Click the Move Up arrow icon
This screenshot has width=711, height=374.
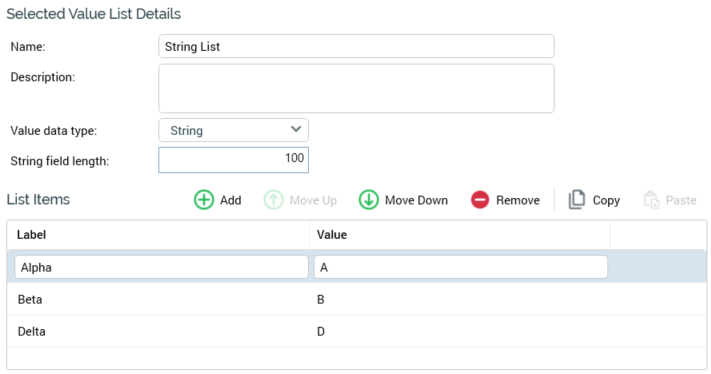tap(273, 200)
